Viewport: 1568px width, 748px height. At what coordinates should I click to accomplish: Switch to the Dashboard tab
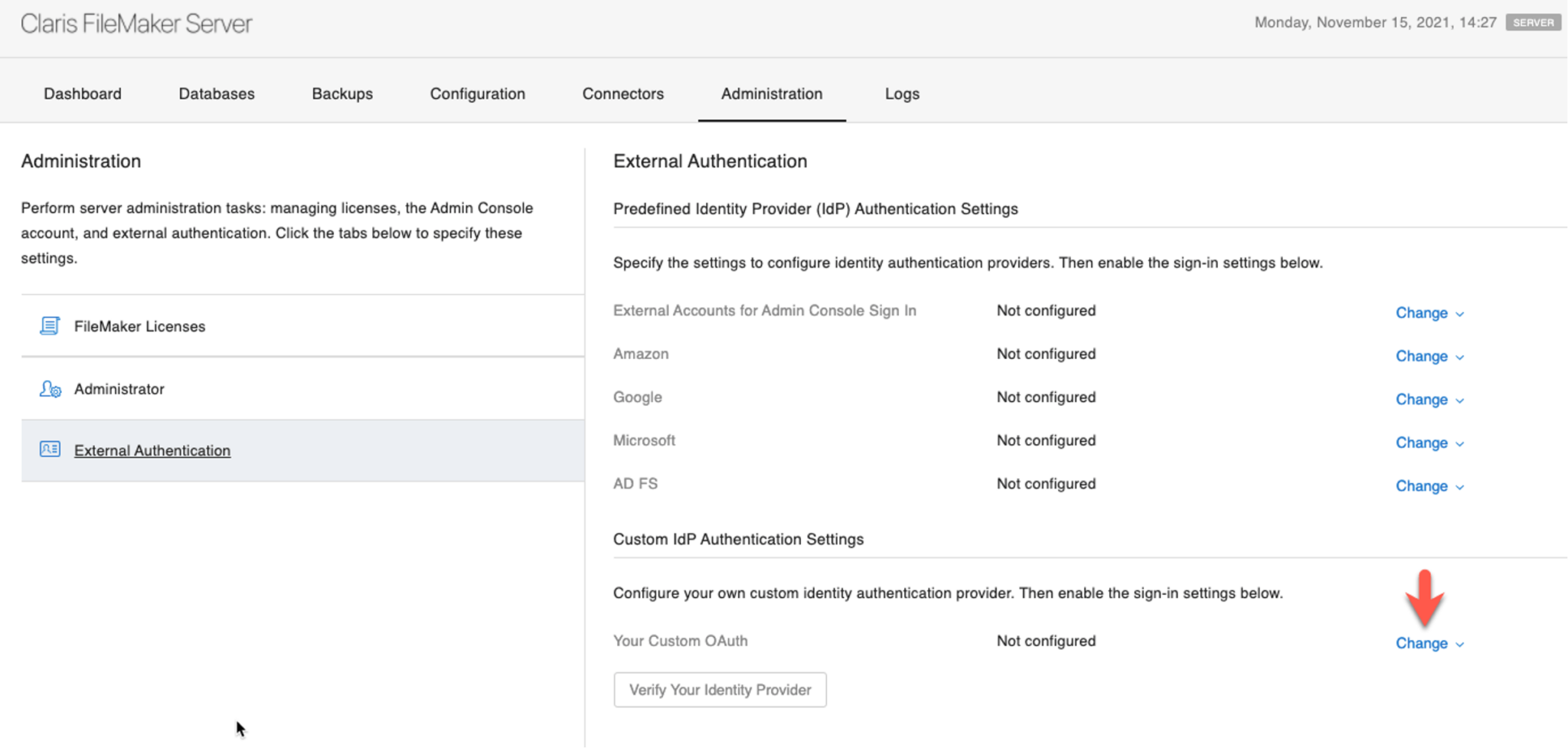pyautogui.click(x=82, y=93)
